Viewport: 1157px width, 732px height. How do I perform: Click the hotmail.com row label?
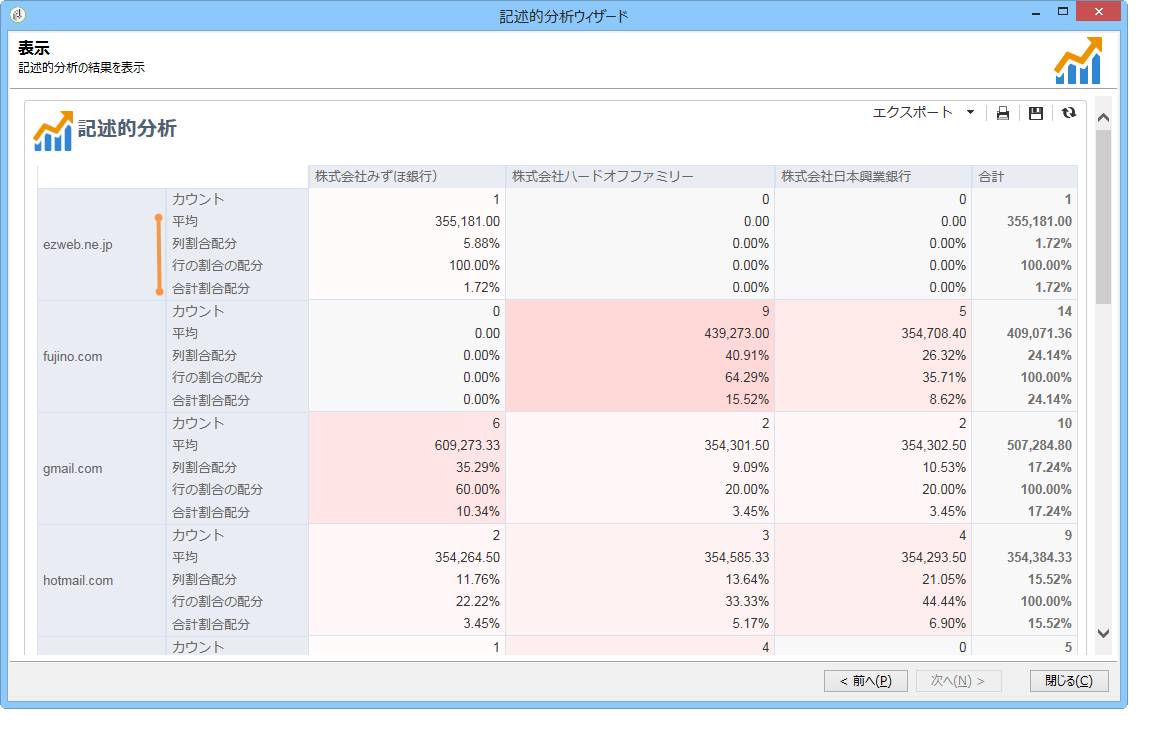[78, 581]
